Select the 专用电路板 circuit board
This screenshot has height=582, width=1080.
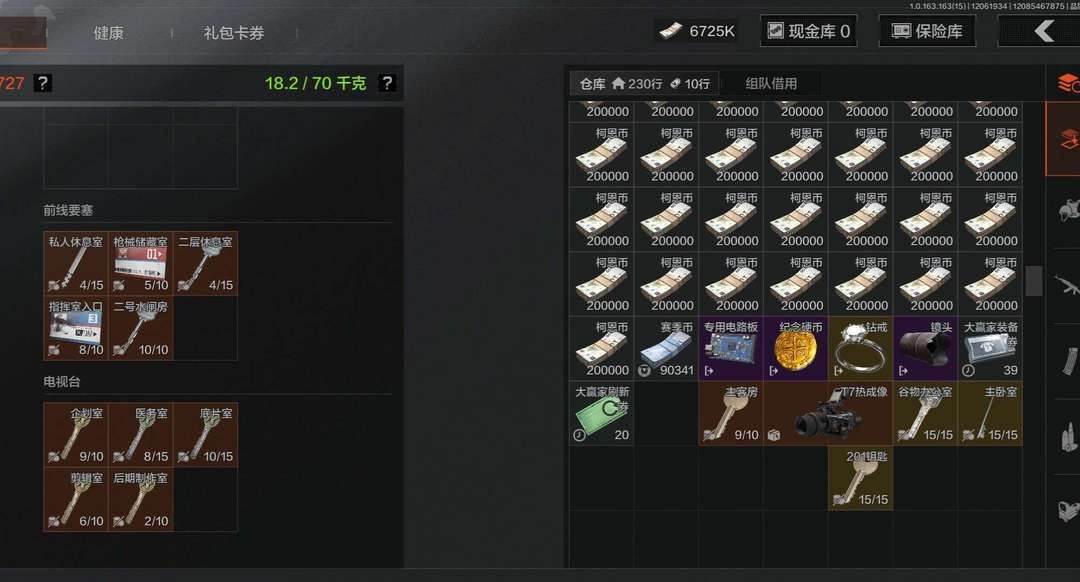click(x=731, y=349)
